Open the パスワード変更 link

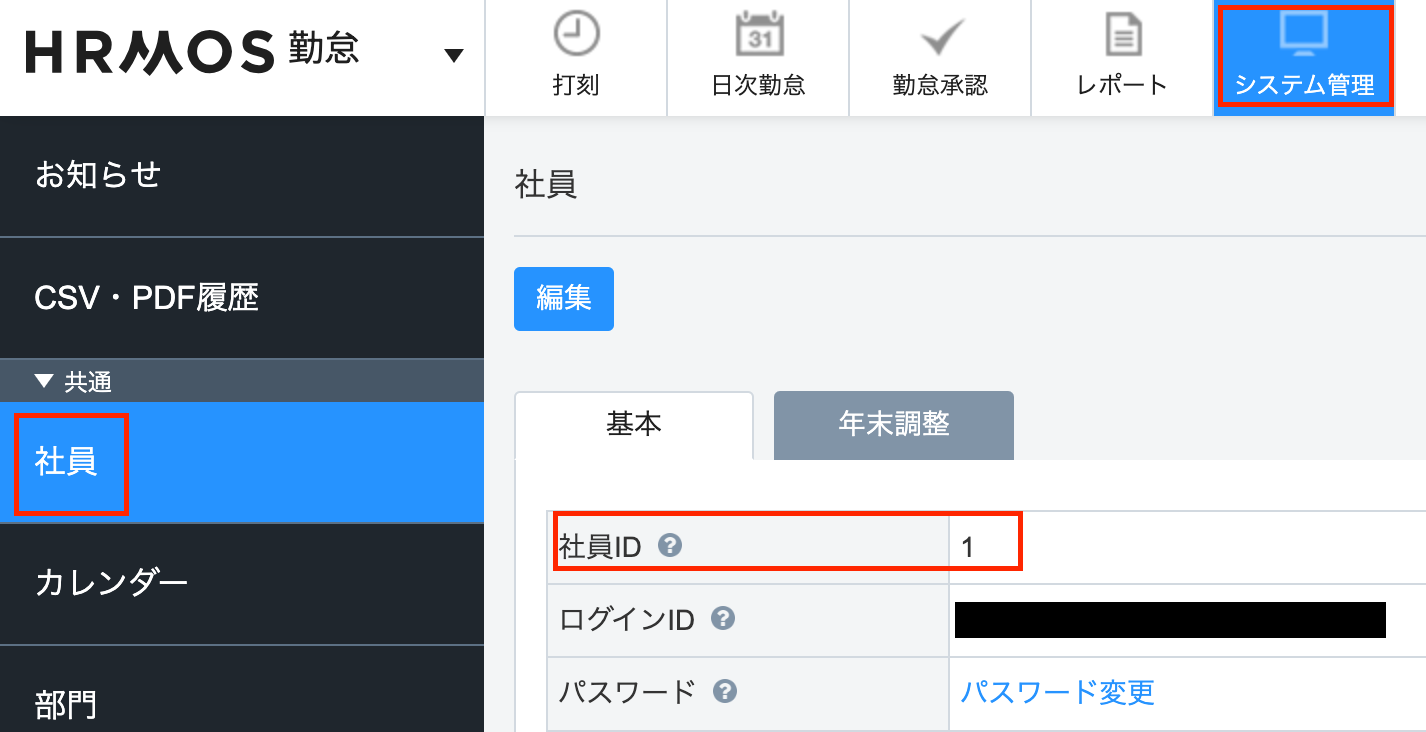[1057, 691]
